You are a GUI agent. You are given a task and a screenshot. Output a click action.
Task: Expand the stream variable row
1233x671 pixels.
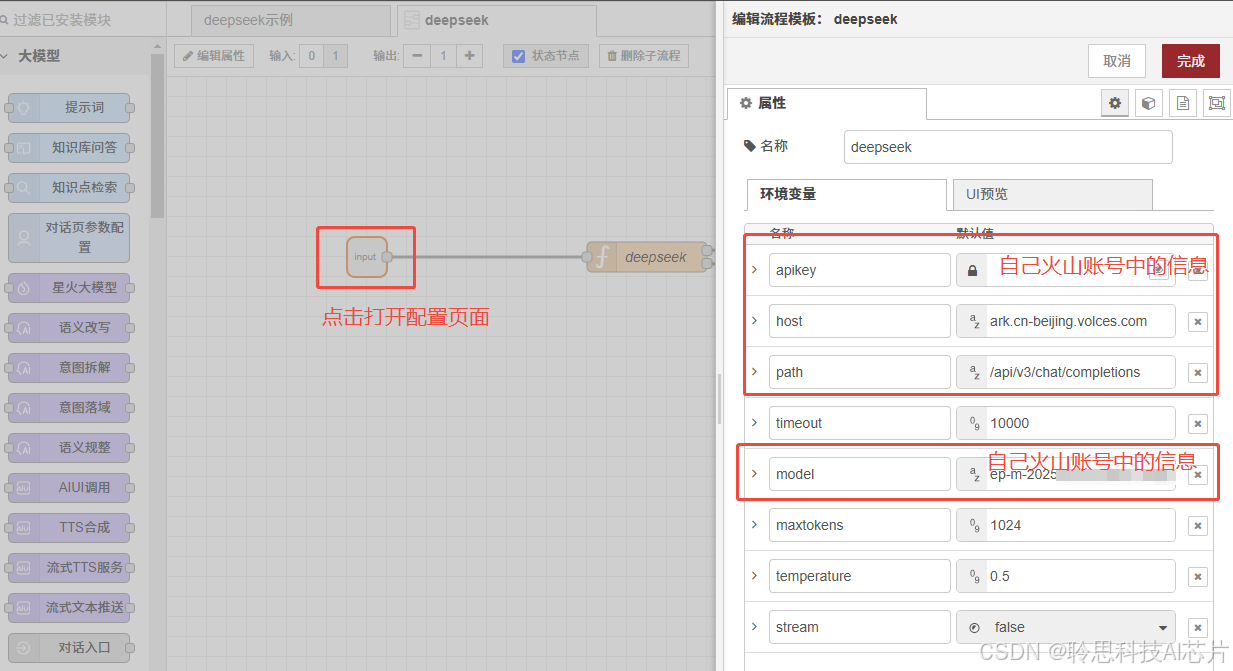click(754, 627)
